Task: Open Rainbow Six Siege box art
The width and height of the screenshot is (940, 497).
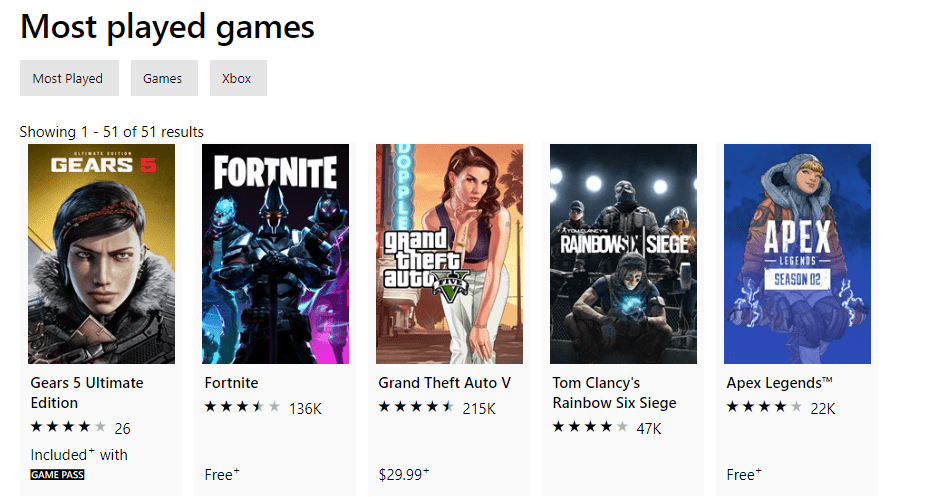Action: pyautogui.click(x=623, y=253)
